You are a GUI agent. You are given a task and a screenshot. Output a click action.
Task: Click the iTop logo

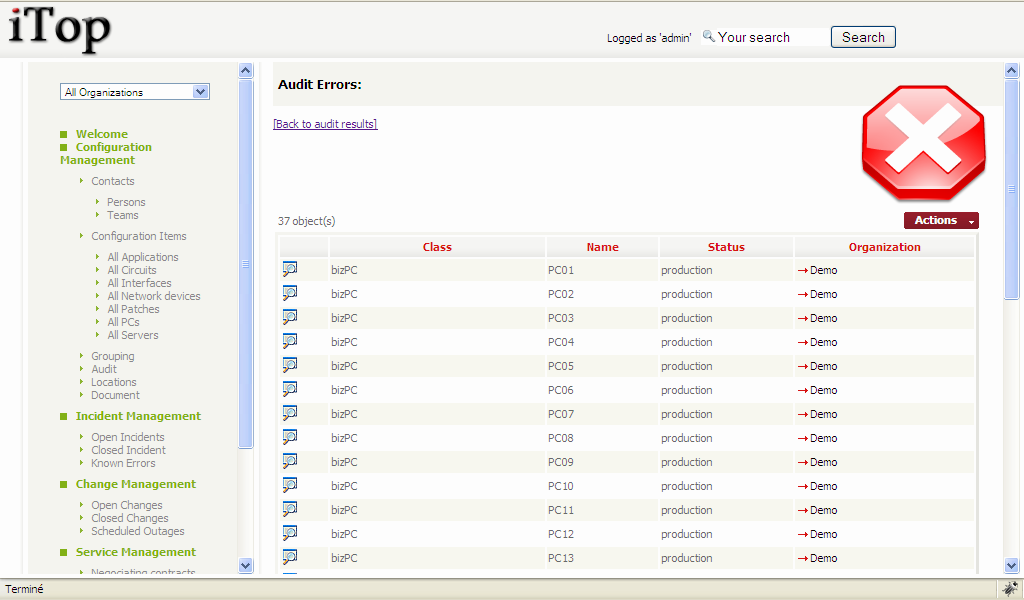point(59,29)
